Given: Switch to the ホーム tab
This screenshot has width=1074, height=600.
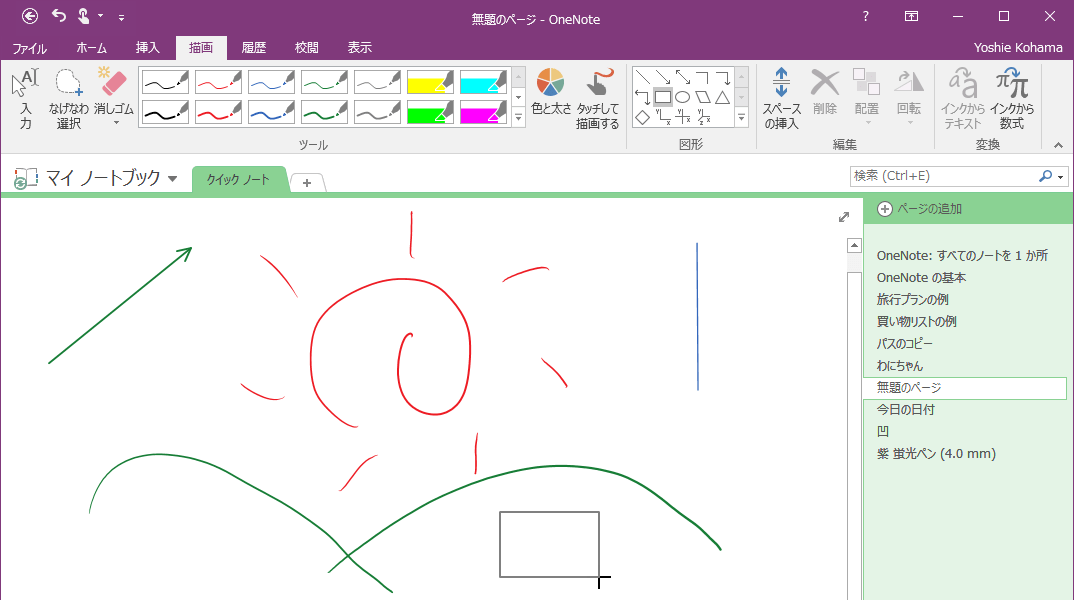Looking at the screenshot, I should 92,48.
